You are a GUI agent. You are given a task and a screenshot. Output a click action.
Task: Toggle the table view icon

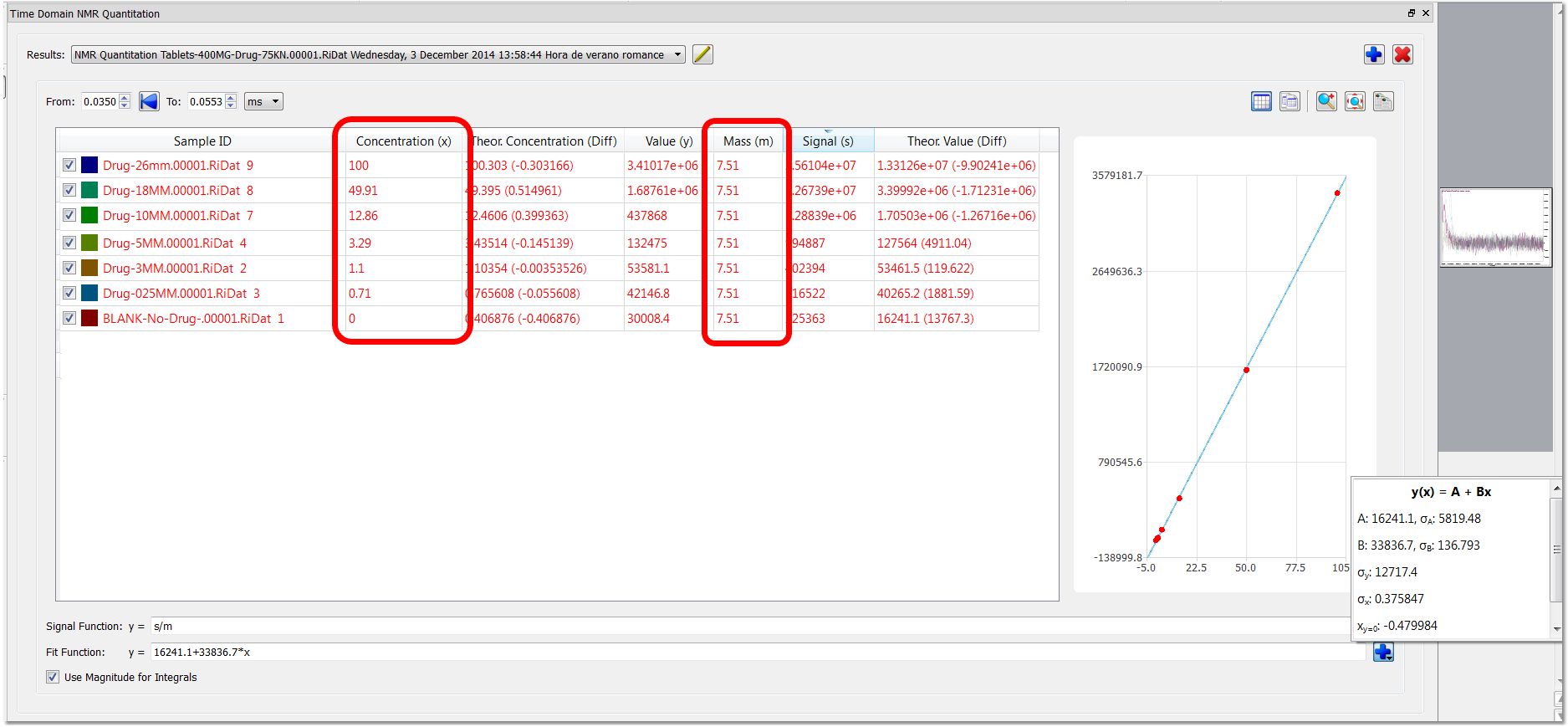(x=1261, y=101)
